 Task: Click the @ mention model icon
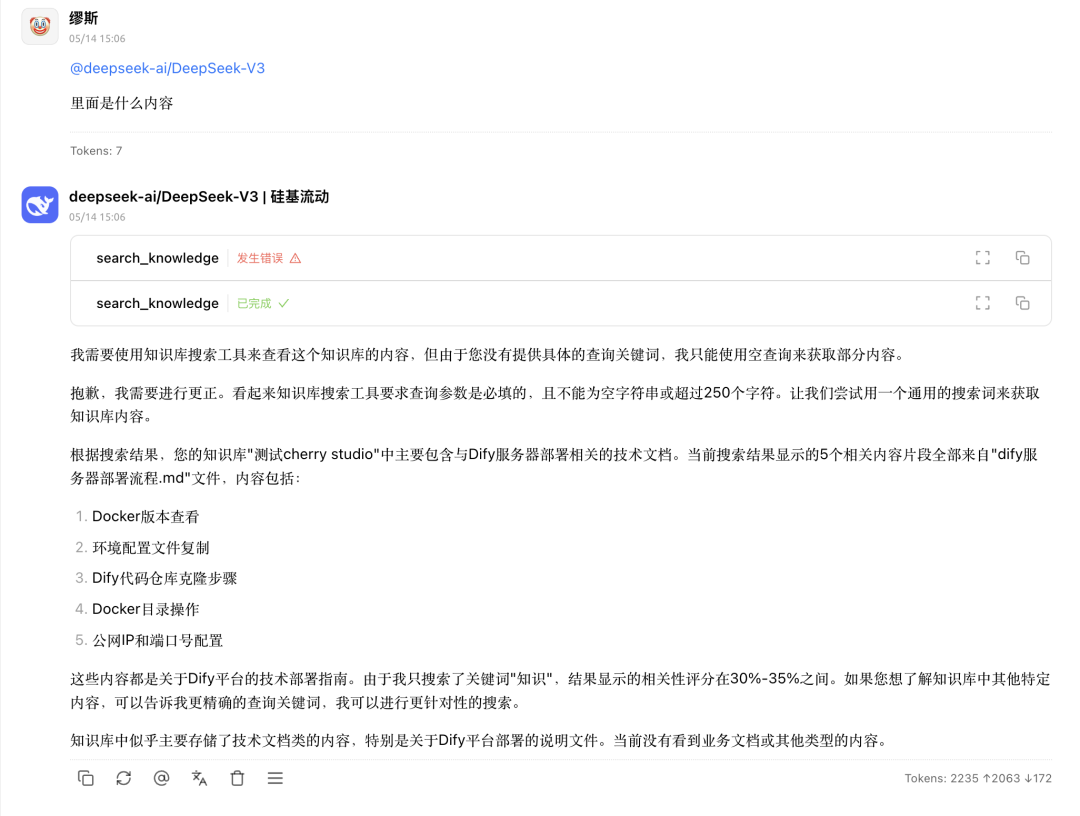pyautogui.click(x=161, y=778)
